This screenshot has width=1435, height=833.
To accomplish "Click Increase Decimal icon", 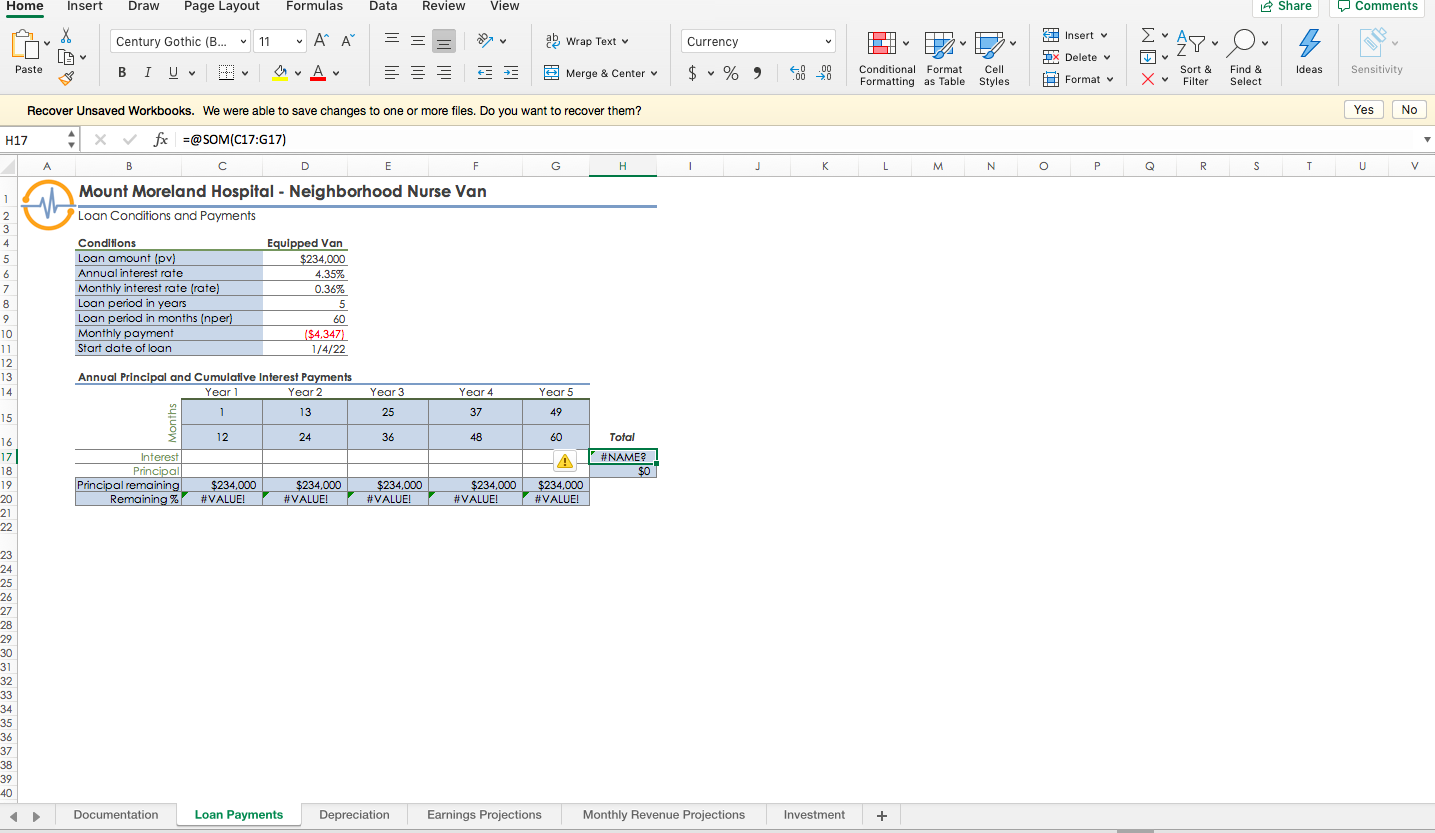I will pos(798,72).
